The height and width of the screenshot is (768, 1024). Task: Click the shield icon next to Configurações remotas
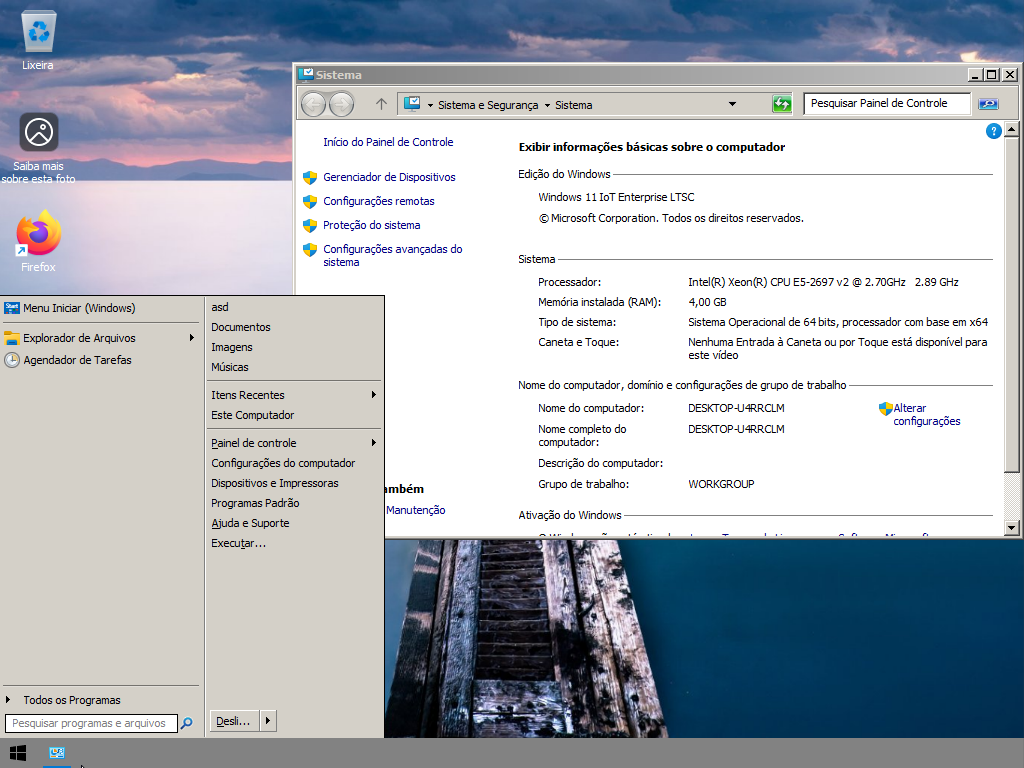[310, 201]
